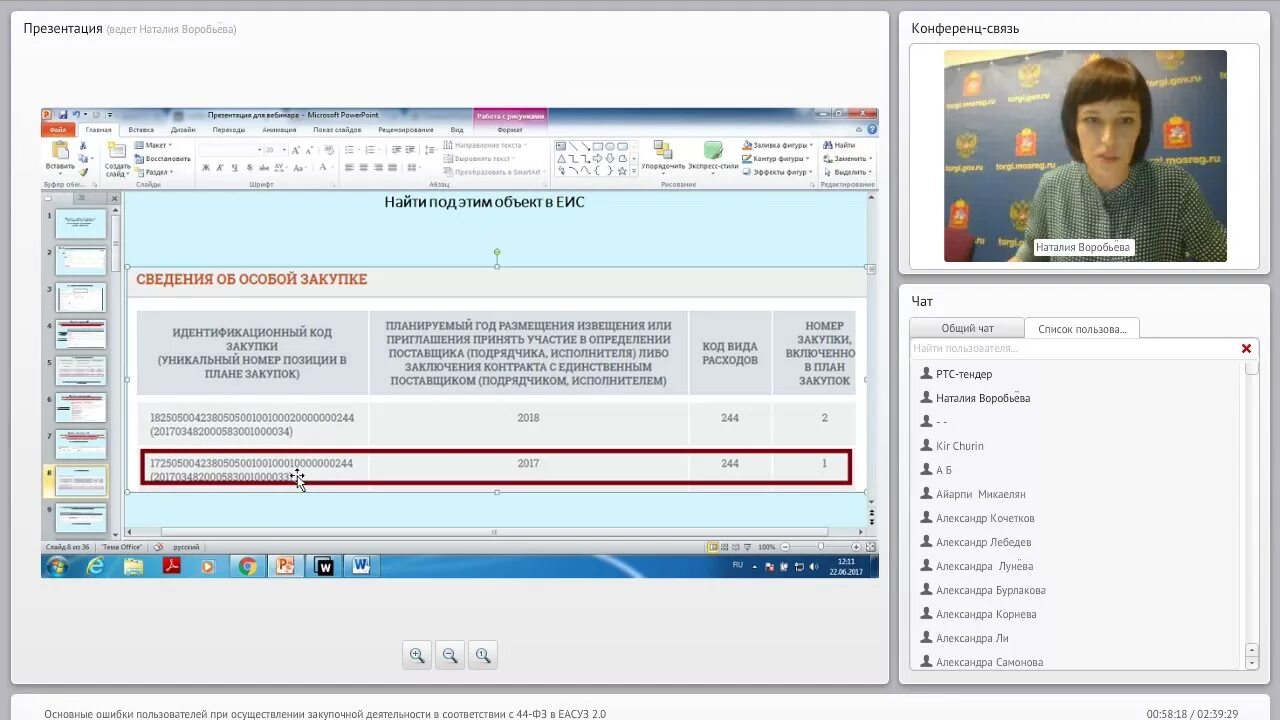Select the oval shape in shapes gallery

(610, 146)
